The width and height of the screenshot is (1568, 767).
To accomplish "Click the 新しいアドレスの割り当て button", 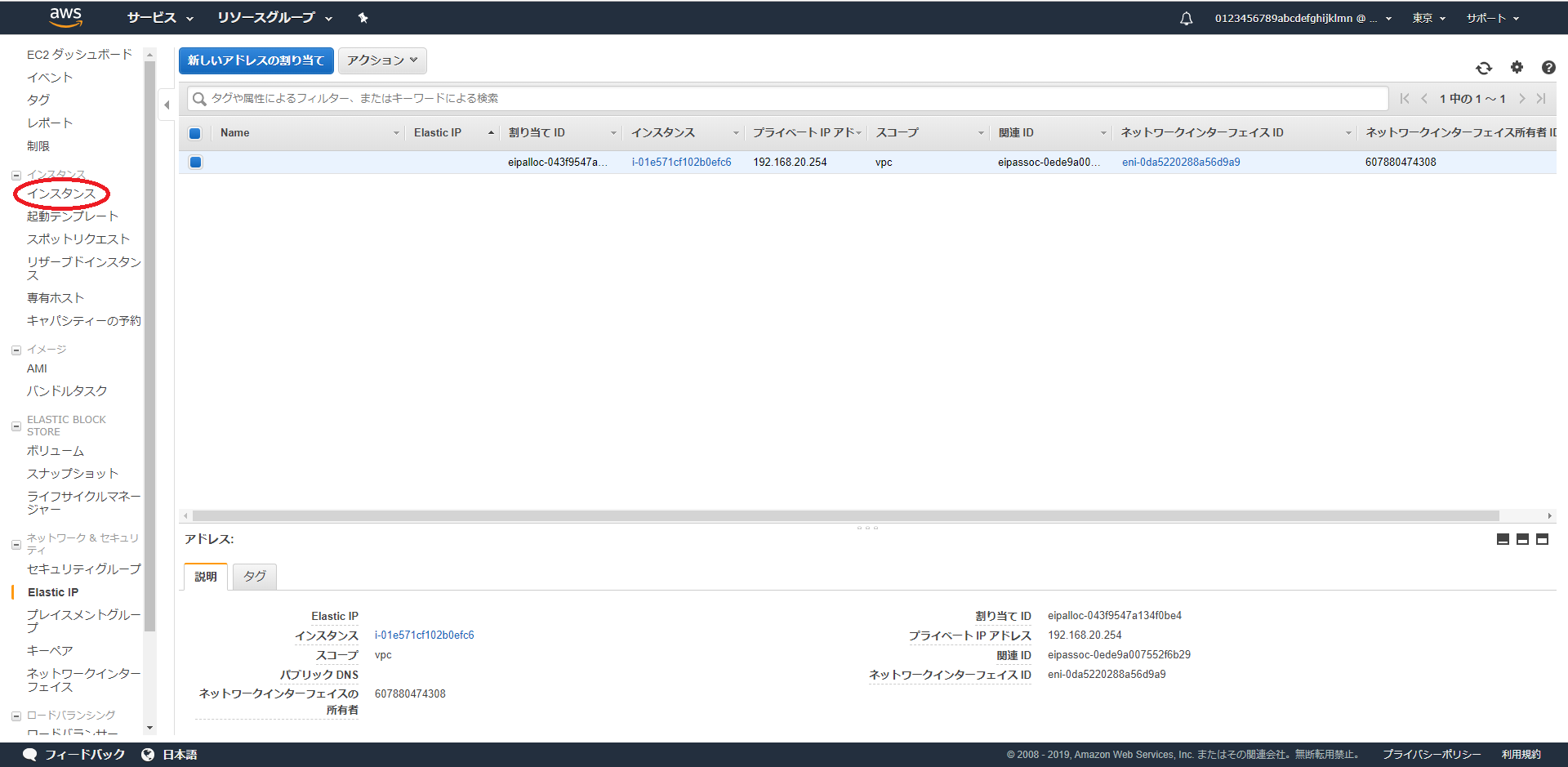I will (256, 60).
